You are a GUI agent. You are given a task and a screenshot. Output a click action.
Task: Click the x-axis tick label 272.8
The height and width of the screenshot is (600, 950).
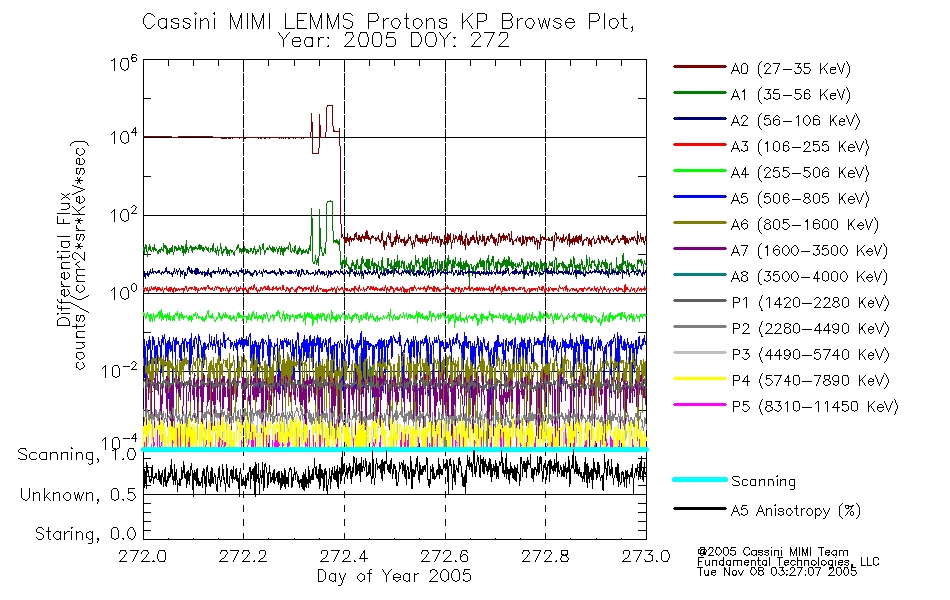click(x=545, y=556)
